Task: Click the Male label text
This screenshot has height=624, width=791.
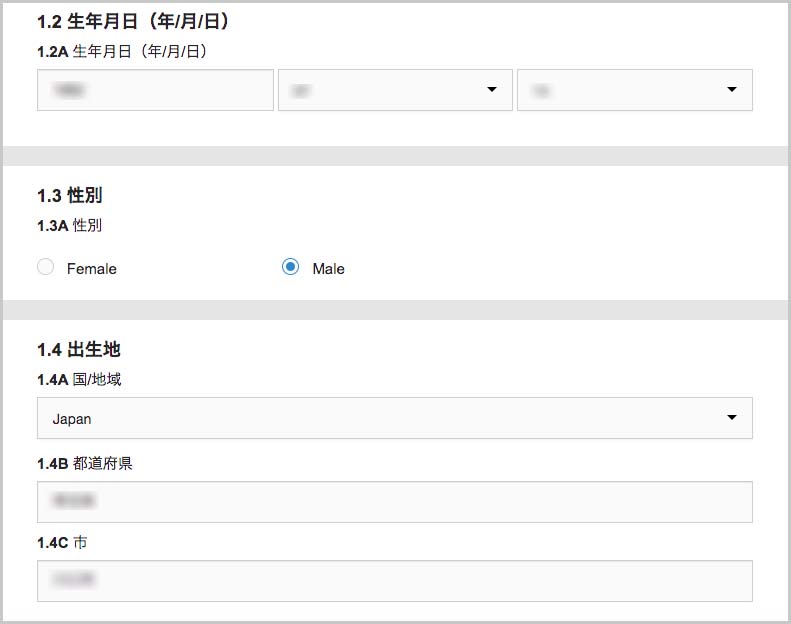Action: [x=328, y=268]
